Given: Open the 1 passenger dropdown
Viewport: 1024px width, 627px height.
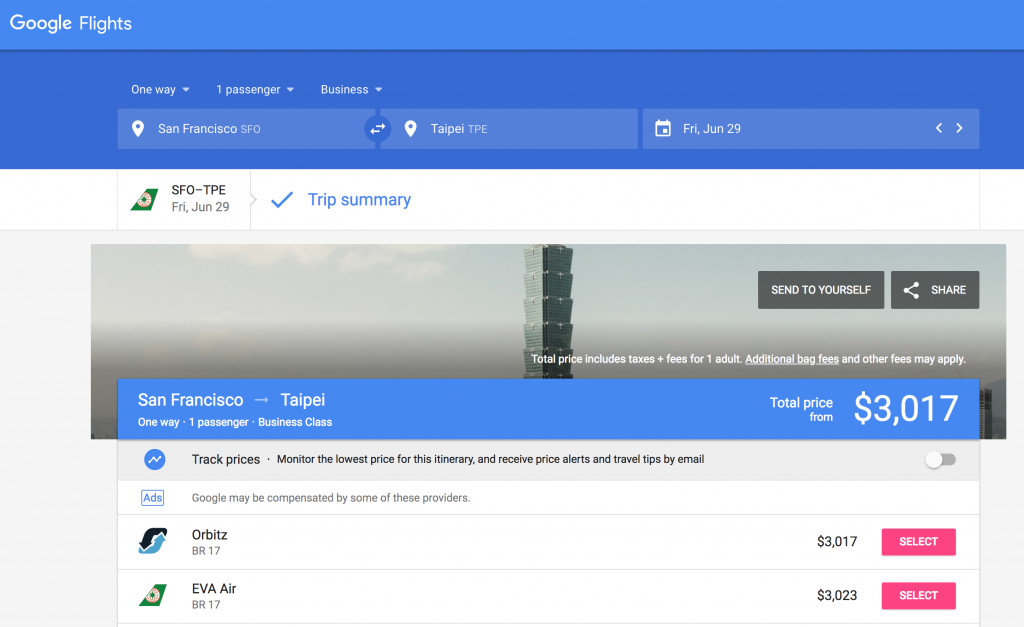Looking at the screenshot, I should [x=255, y=89].
